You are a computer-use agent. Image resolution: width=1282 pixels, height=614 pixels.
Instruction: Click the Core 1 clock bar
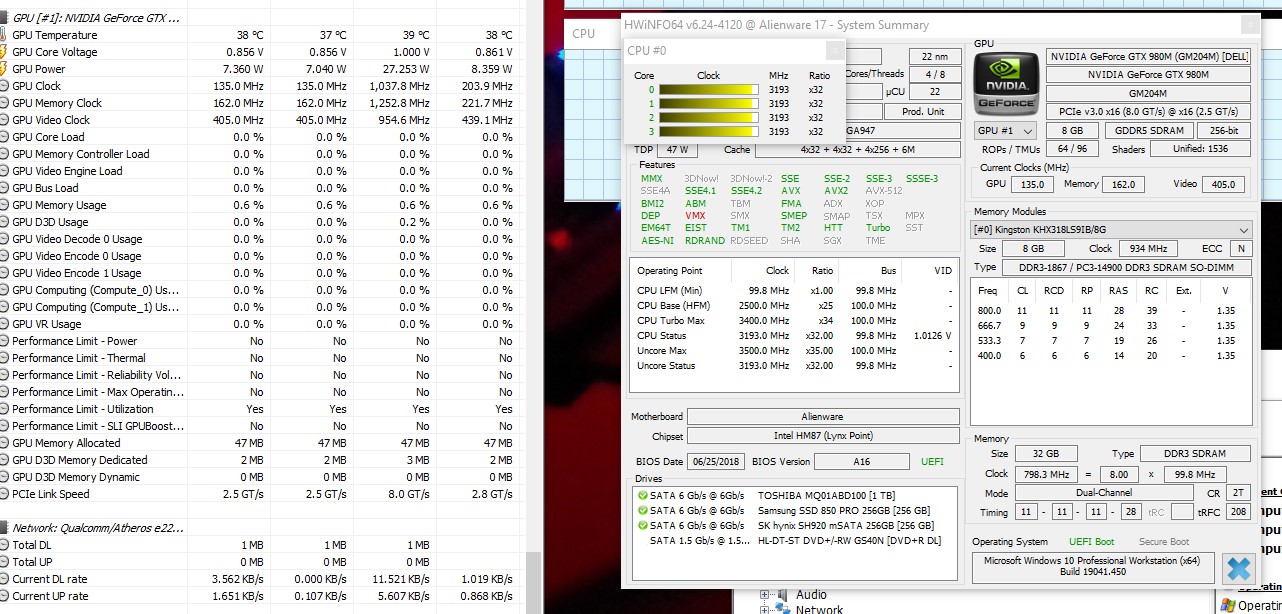pos(708,103)
